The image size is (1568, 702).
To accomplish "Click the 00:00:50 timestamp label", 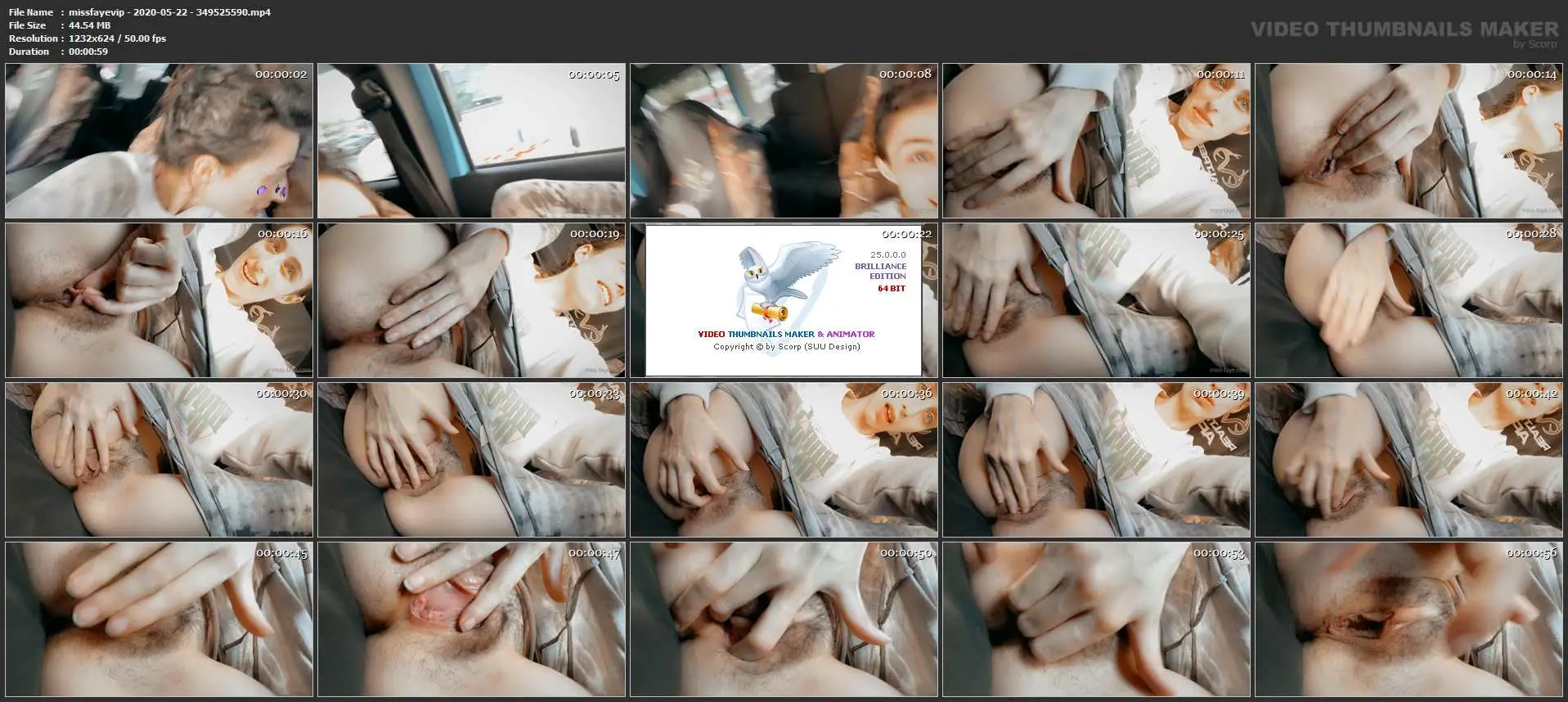I will [905, 553].
